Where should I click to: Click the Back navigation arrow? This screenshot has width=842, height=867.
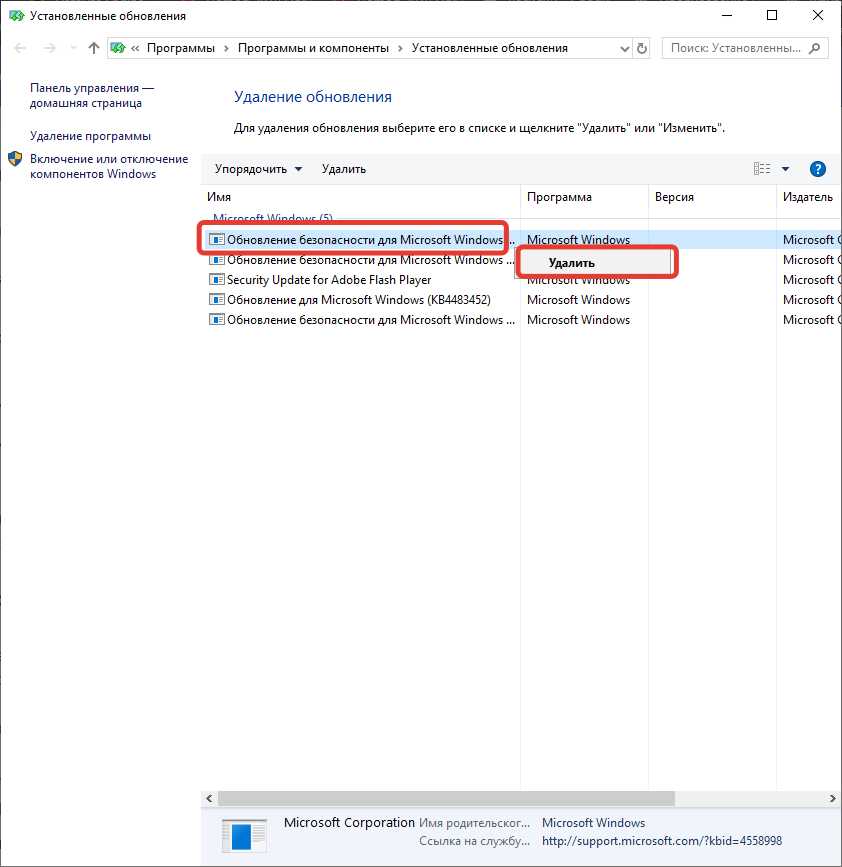point(21,48)
